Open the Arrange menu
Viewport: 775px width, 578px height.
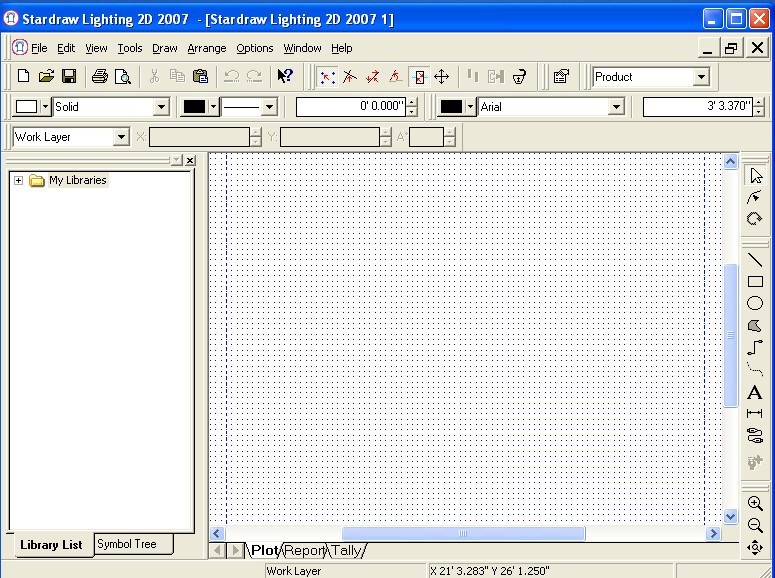pyautogui.click(x=207, y=48)
